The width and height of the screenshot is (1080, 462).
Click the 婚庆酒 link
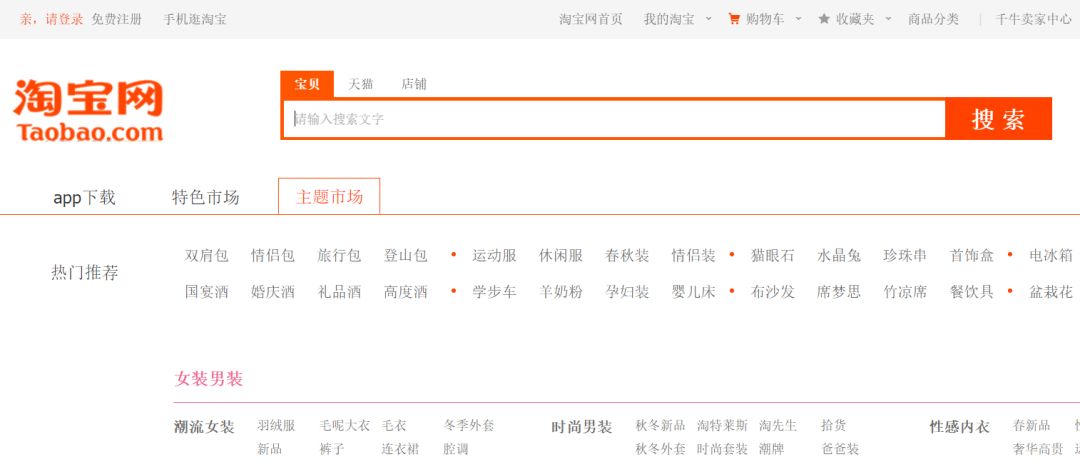click(273, 292)
